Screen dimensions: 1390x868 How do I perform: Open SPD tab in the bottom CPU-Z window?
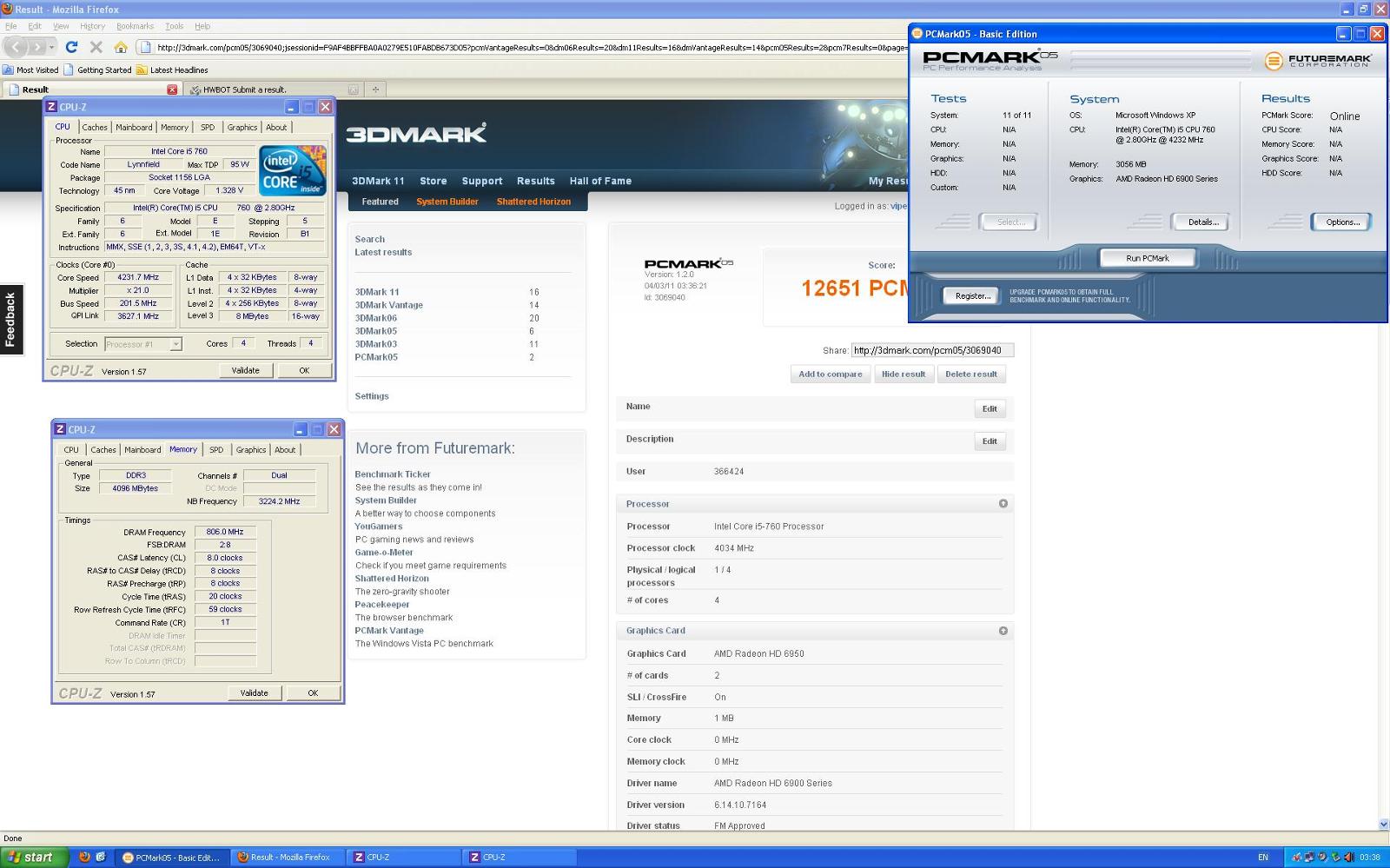(216, 450)
